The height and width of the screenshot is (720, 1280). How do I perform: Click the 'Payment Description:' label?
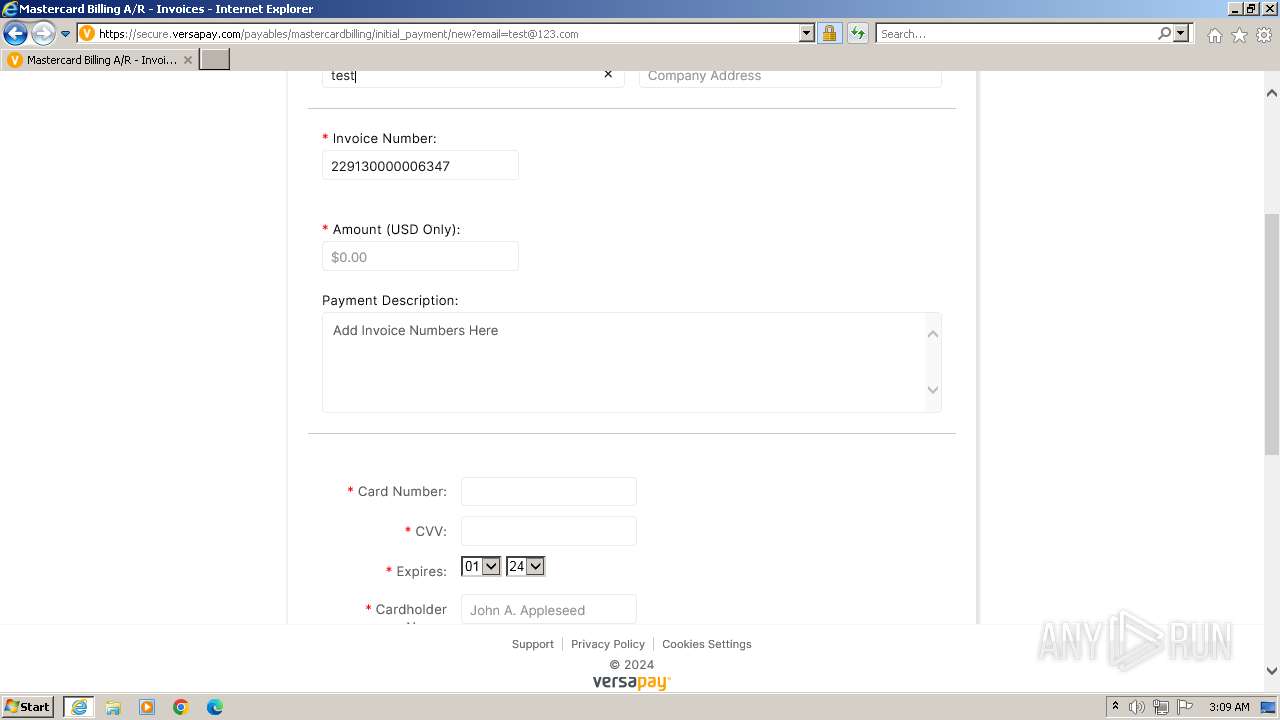coord(390,300)
